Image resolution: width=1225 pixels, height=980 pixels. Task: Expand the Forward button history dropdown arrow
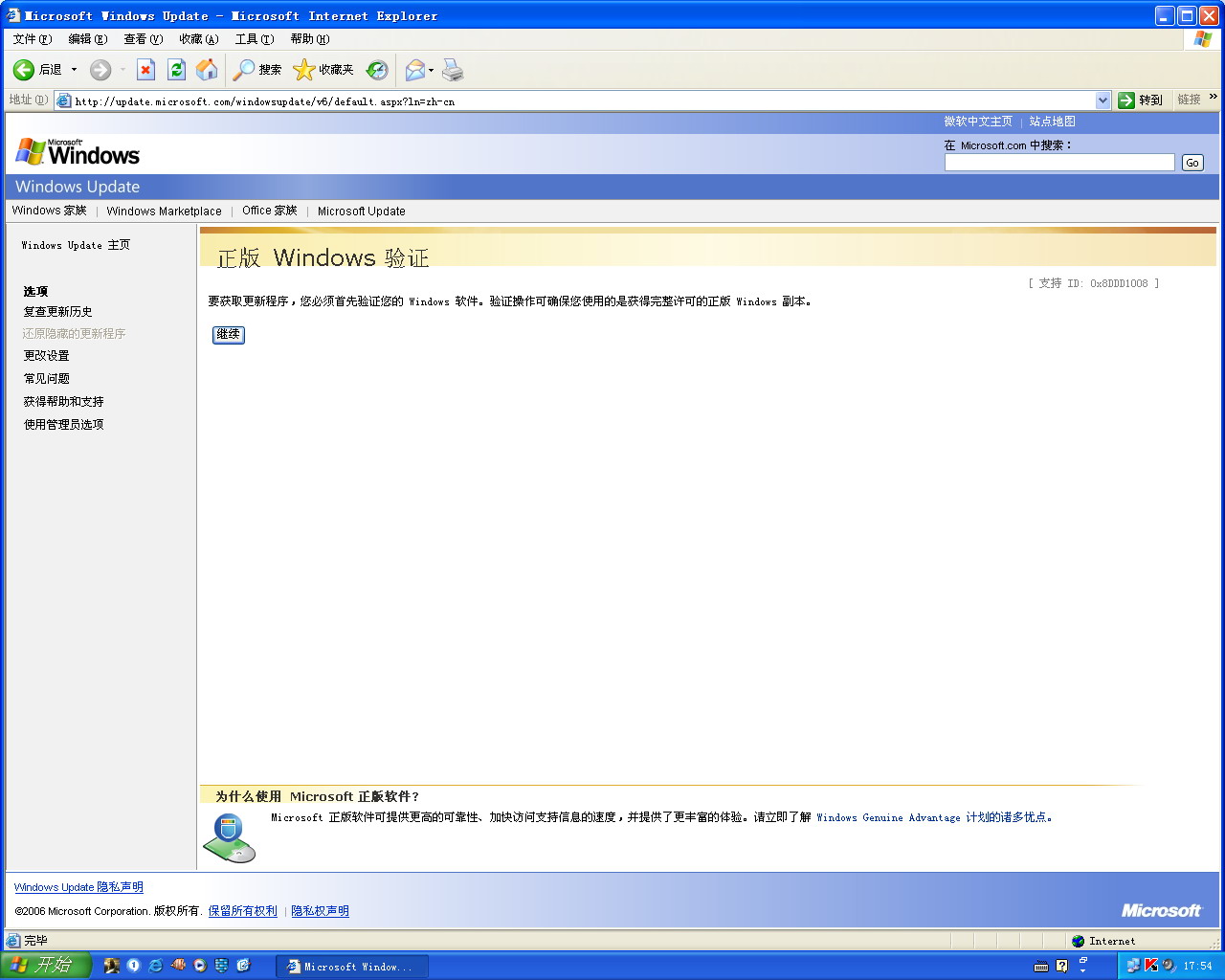coord(122,70)
